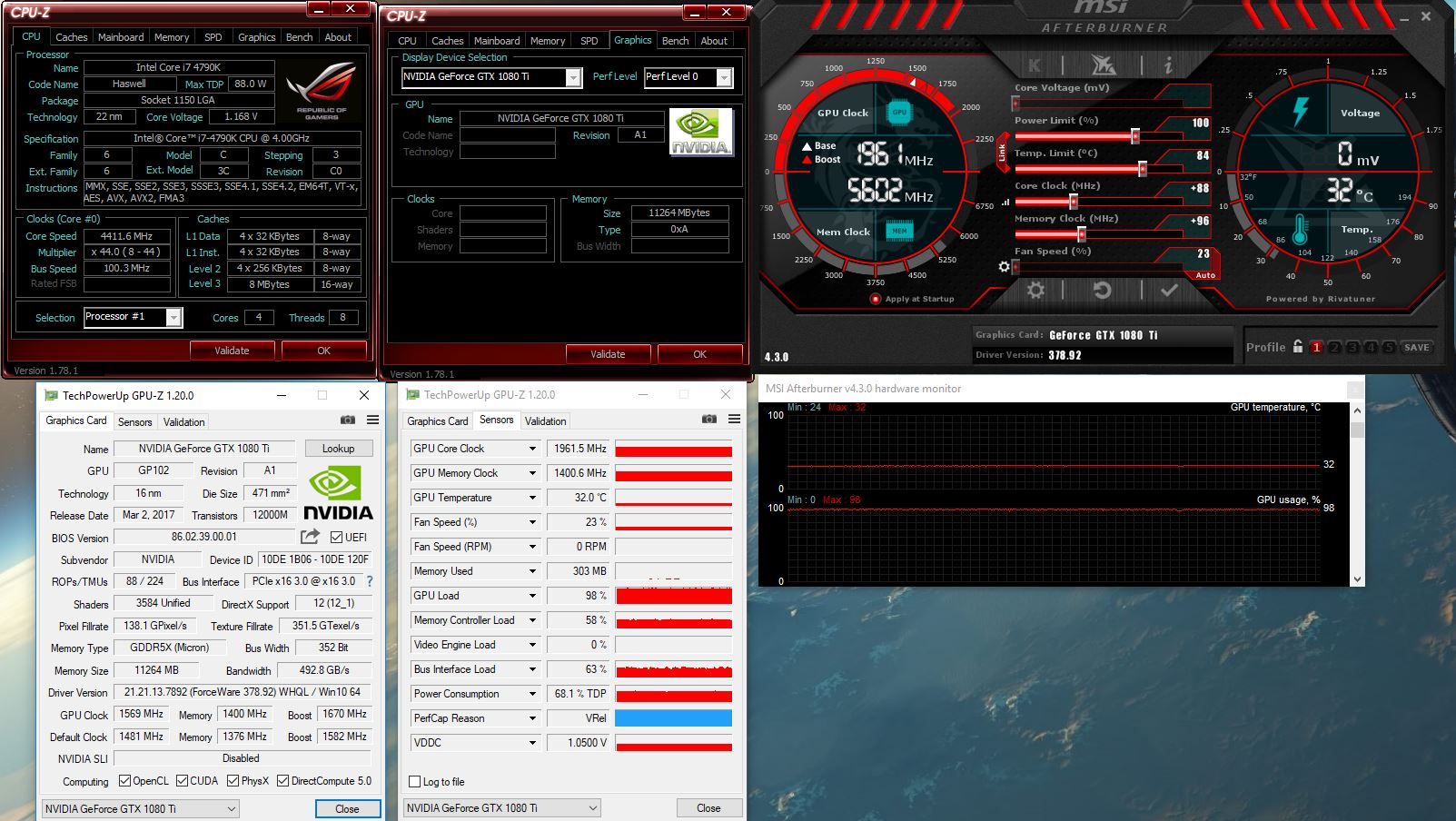The height and width of the screenshot is (821, 1456).
Task: Switch to Caches tab in left CPU-Z window
Action: pos(72,37)
